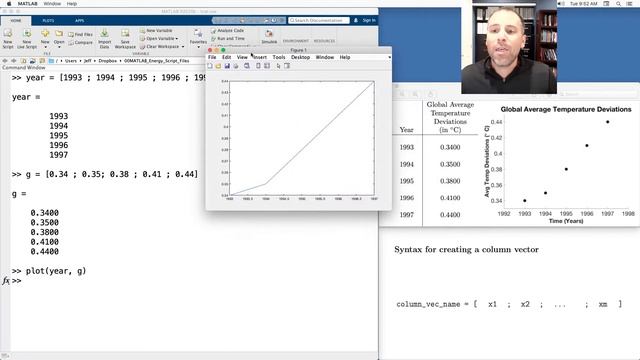Click the dock arrow at Figure menu bar's right

tap(389, 58)
